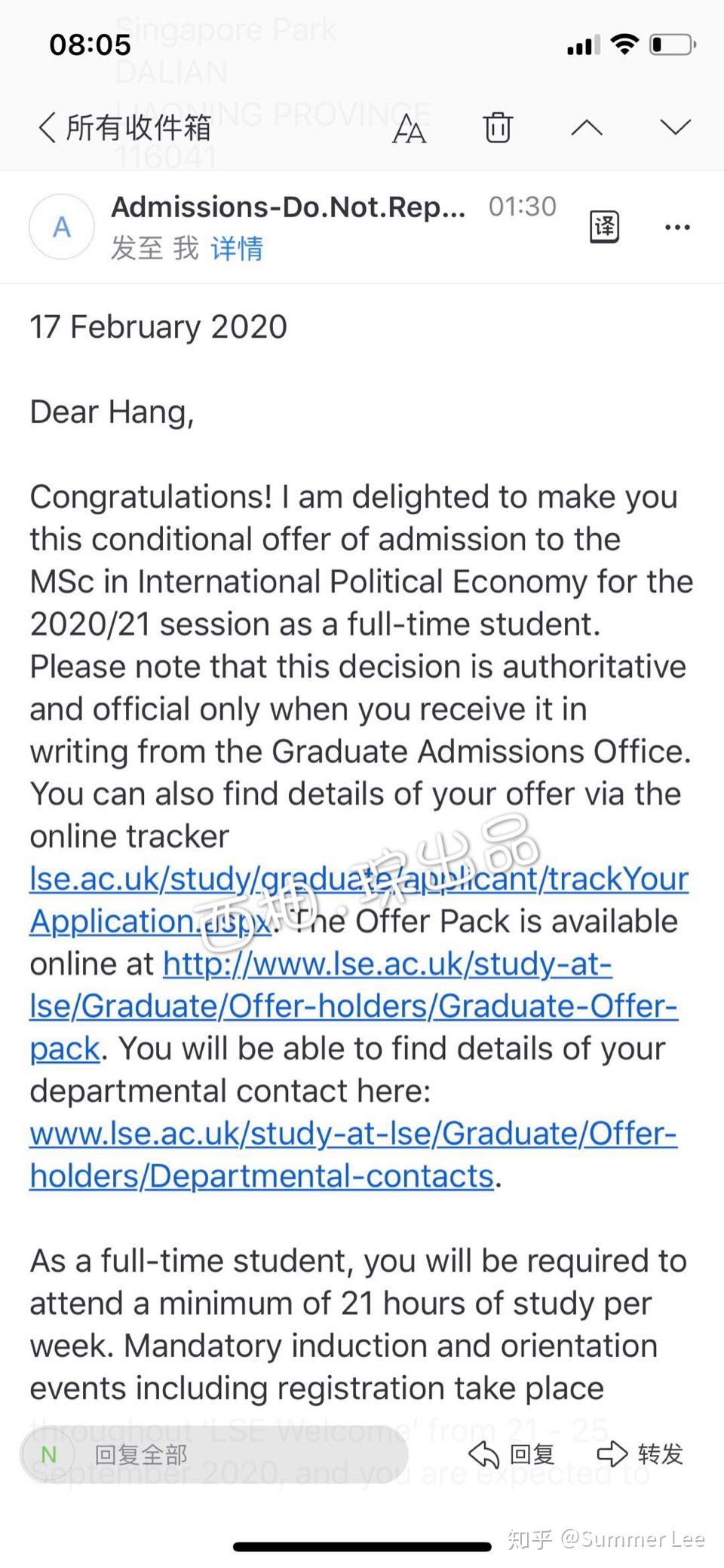This screenshot has width=724, height=1568.
Task: Open the Graduate-Offer-pack link
Action: pyautogui.click(x=354, y=1006)
